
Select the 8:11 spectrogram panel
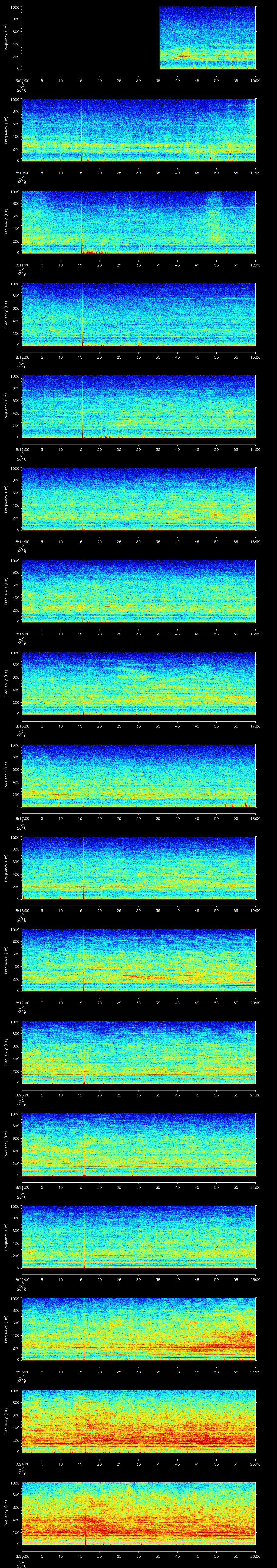point(138,222)
